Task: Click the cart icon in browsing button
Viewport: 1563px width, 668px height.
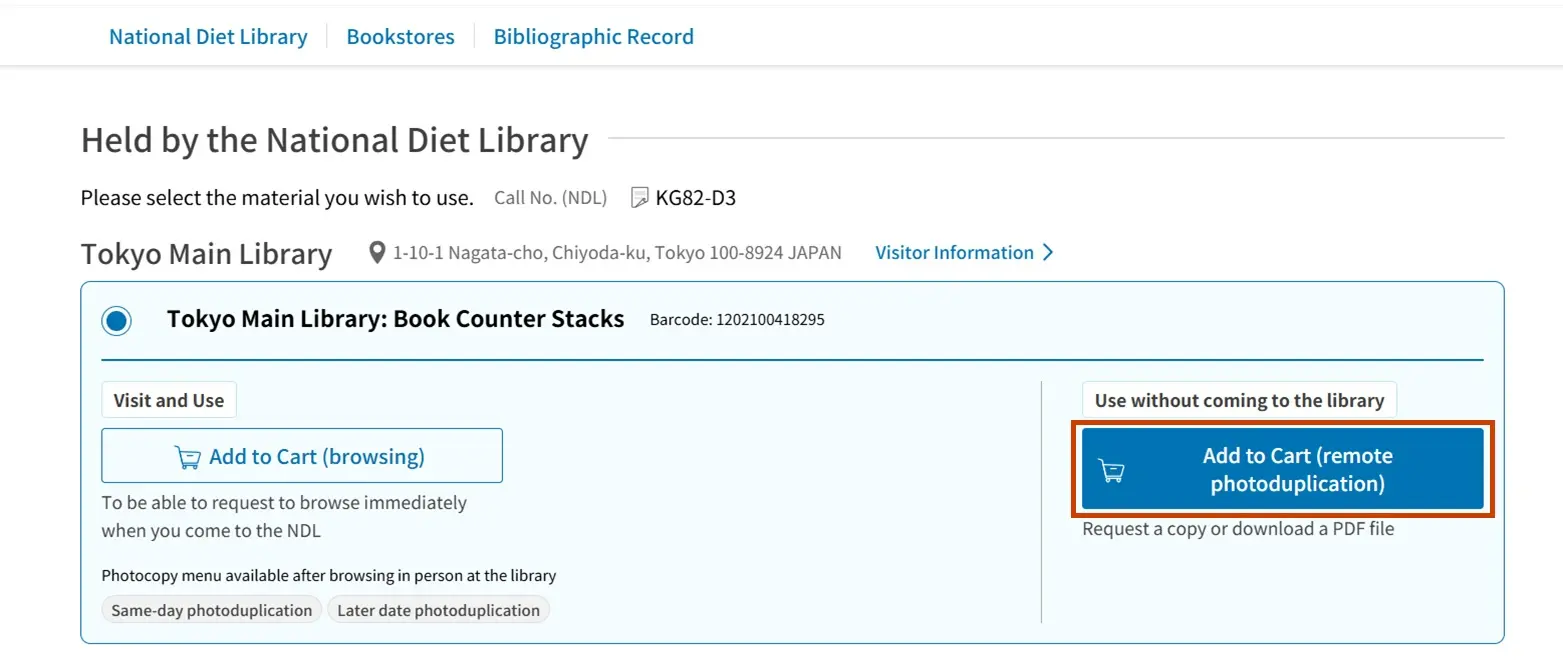Action: [x=188, y=458]
